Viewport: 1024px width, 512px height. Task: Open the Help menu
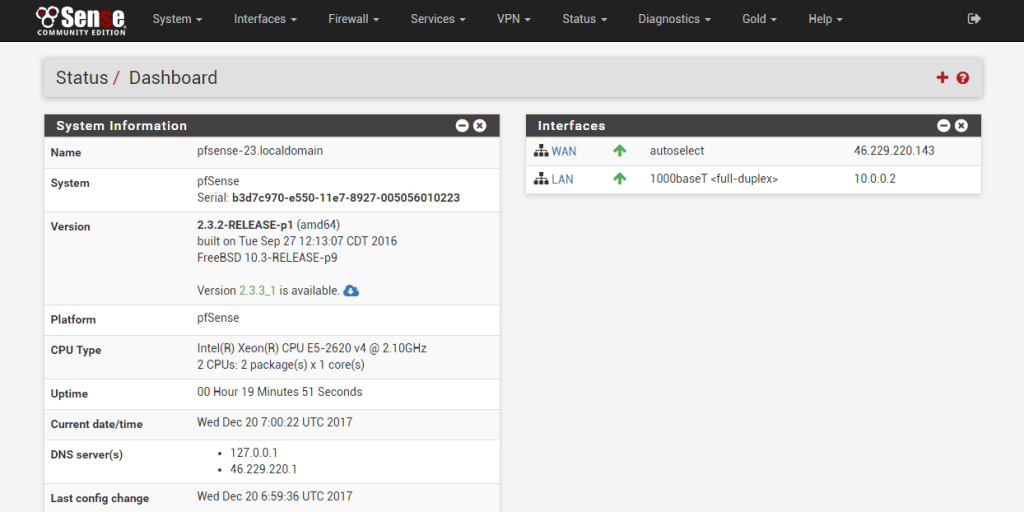pyautogui.click(x=825, y=20)
